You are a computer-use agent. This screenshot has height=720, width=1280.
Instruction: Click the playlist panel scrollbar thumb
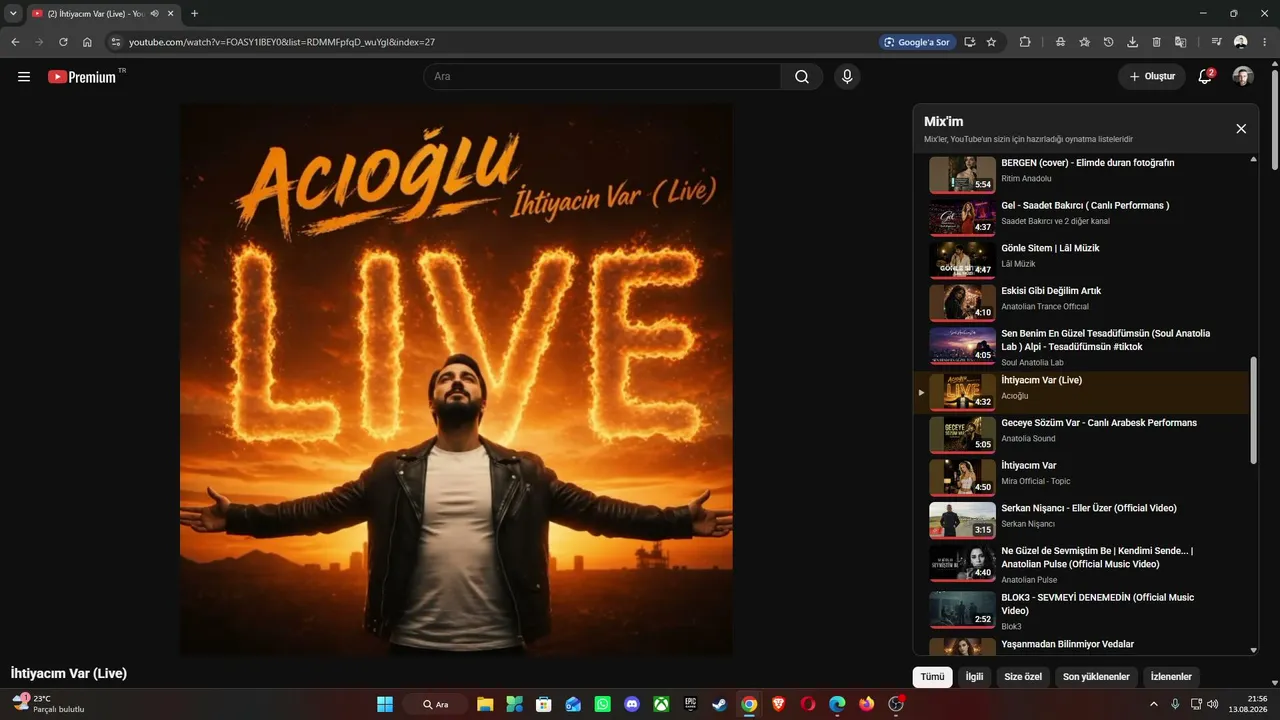(1254, 410)
